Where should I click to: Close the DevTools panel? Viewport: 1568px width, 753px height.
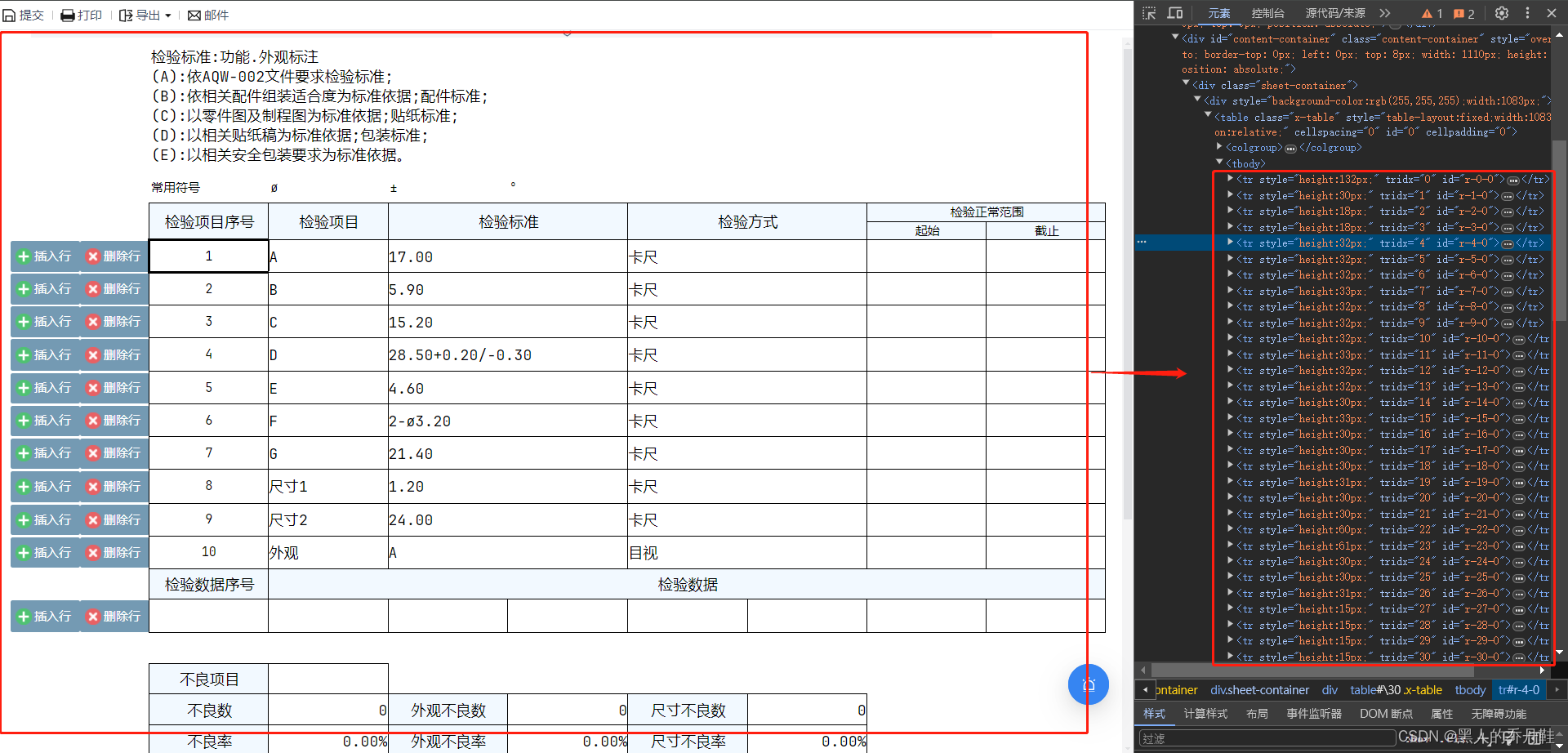coord(1552,13)
